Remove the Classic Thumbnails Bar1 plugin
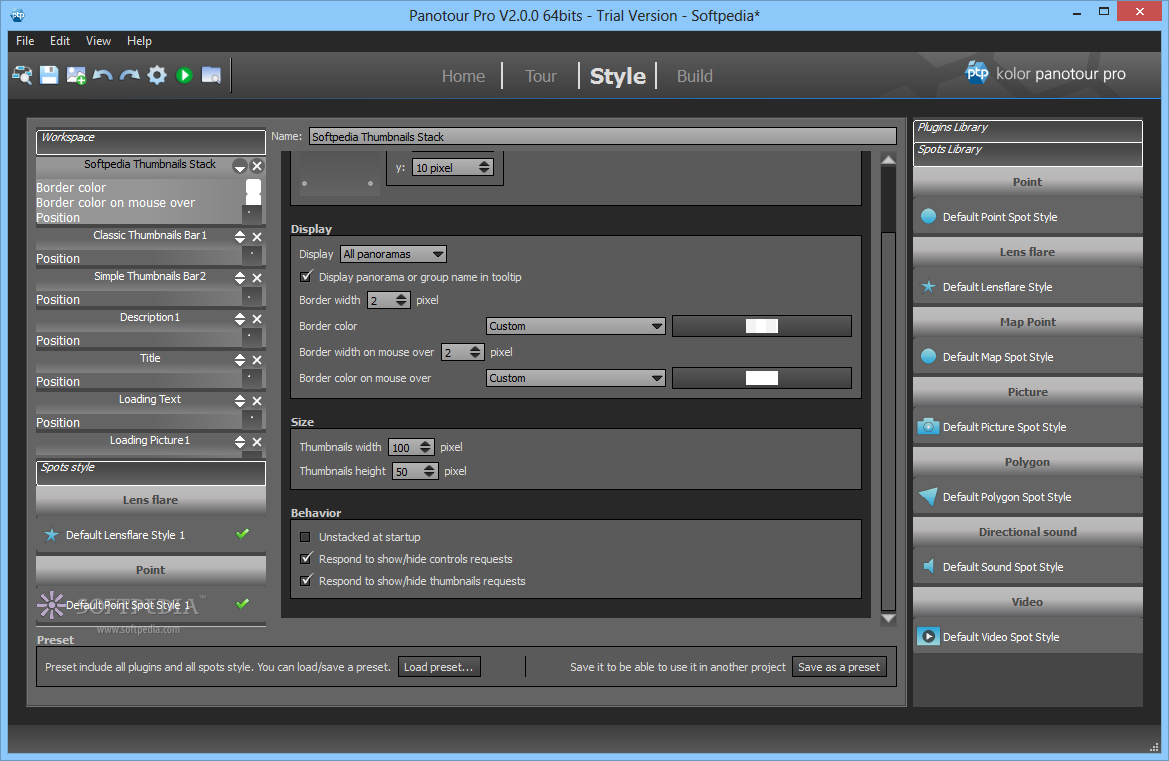1169x761 pixels. click(x=256, y=237)
